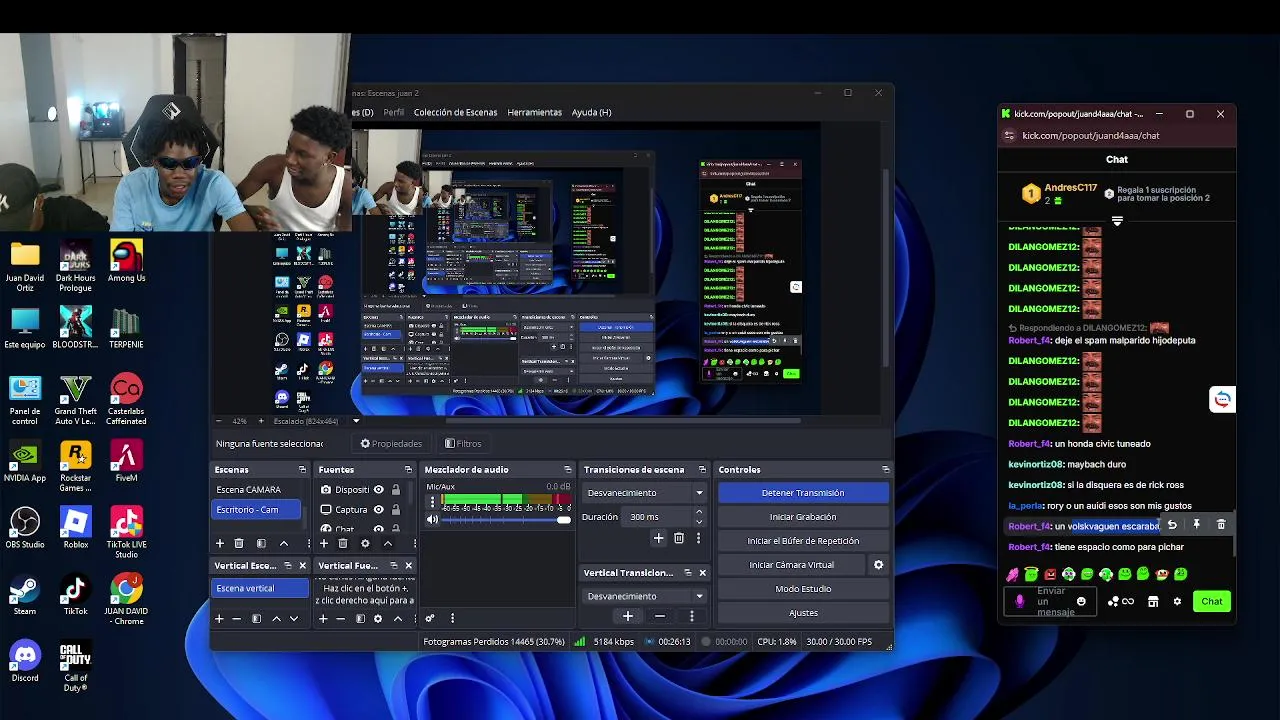
Task: Open Mic/Aux channel options dots
Action: tap(432, 502)
